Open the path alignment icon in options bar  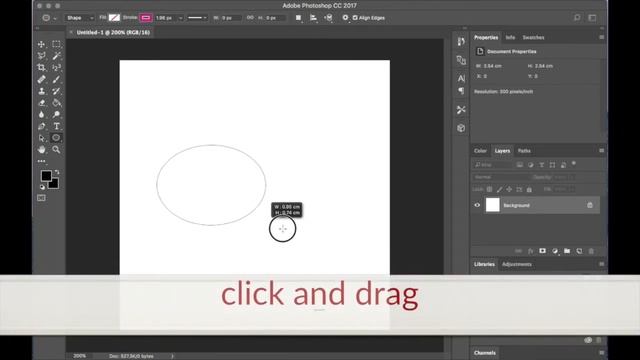click(x=313, y=18)
